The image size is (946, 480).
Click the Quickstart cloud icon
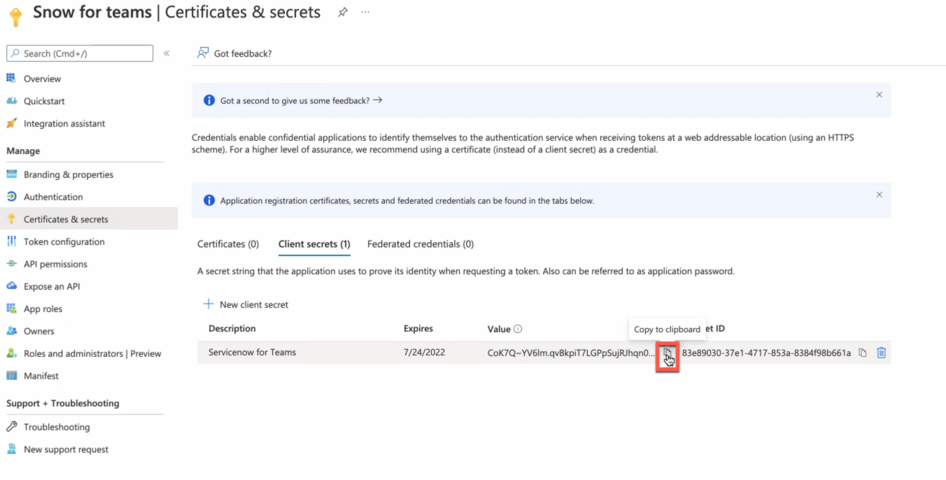(11, 101)
